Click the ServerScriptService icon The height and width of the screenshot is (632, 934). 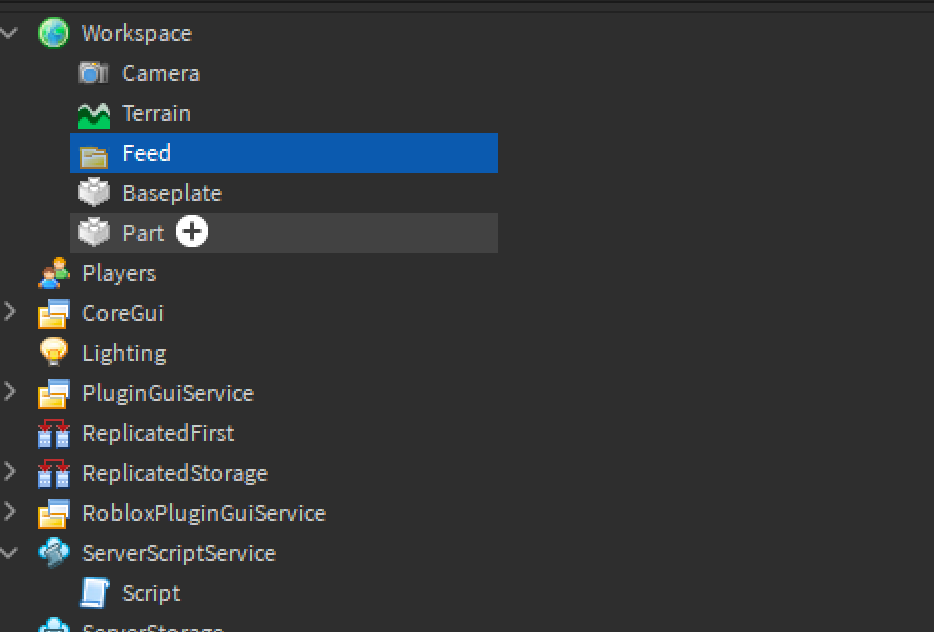53,553
